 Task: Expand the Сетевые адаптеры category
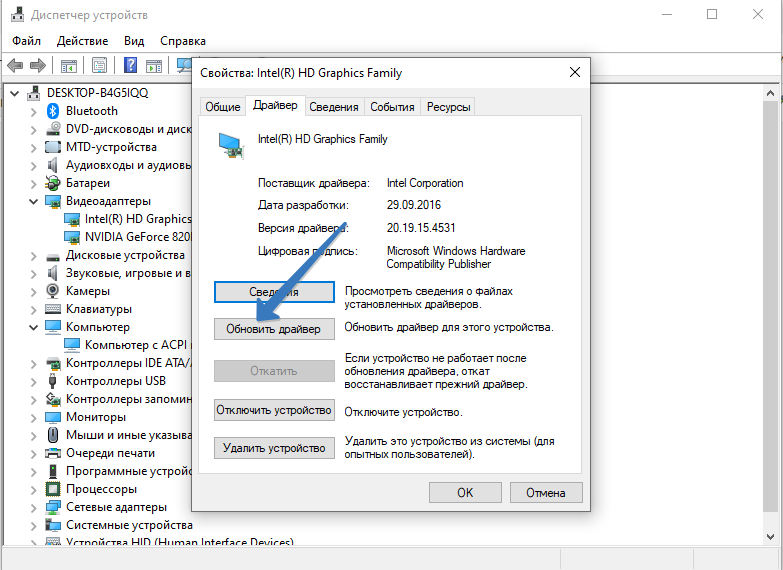click(x=33, y=507)
